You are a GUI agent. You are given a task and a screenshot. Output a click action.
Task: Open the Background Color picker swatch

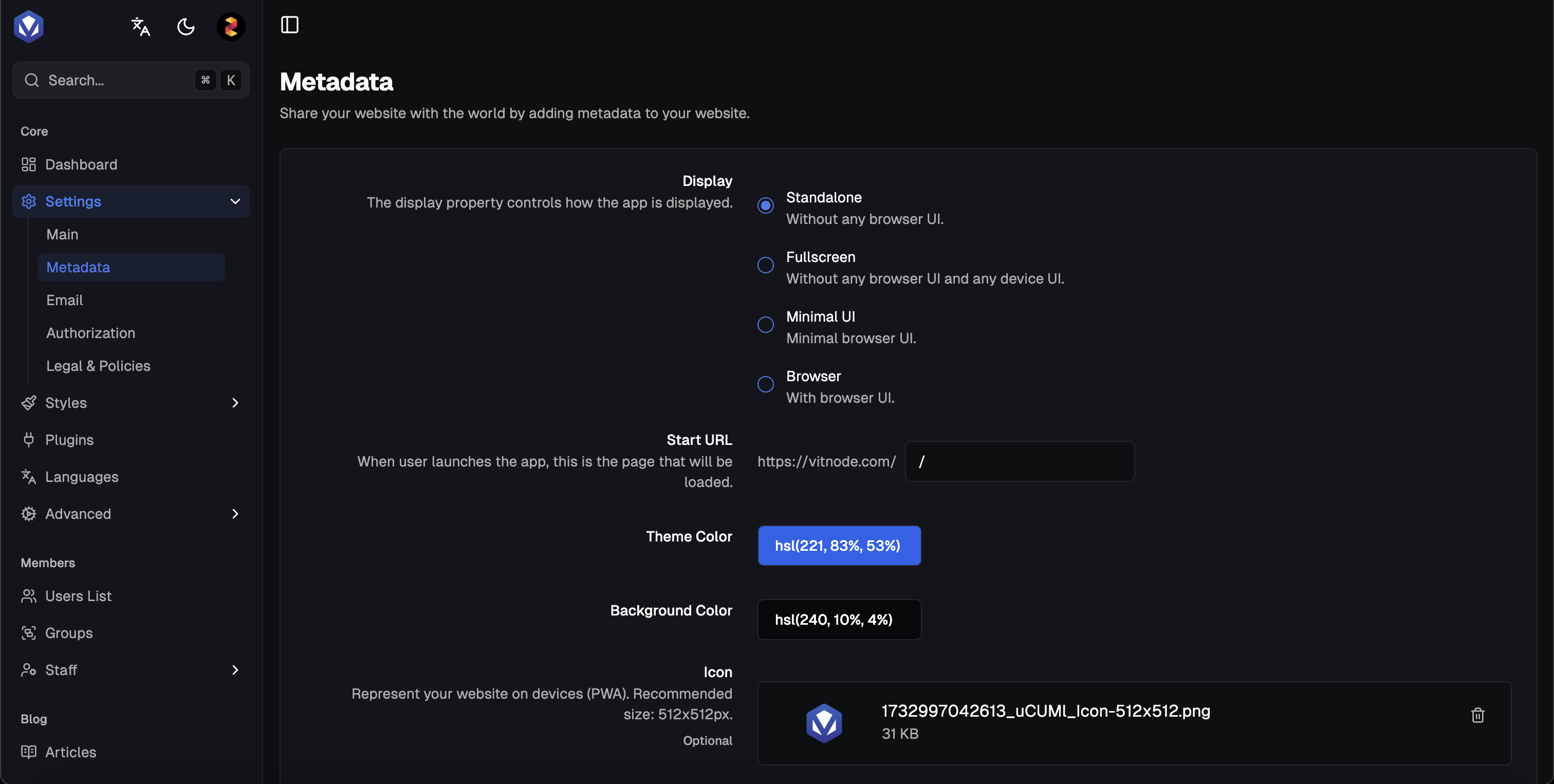pyautogui.click(x=839, y=620)
